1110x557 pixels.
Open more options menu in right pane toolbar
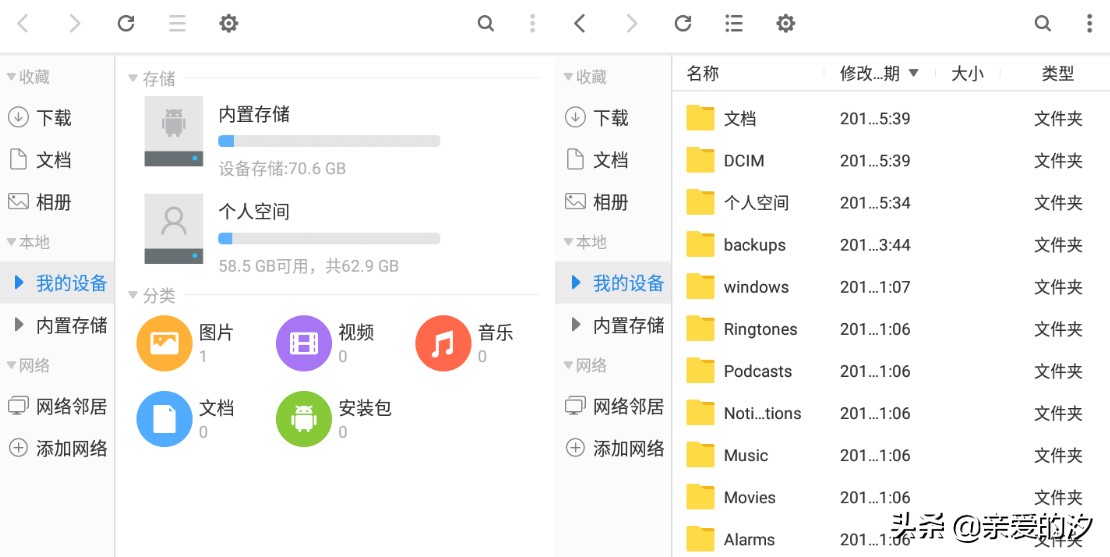pos(1089,23)
